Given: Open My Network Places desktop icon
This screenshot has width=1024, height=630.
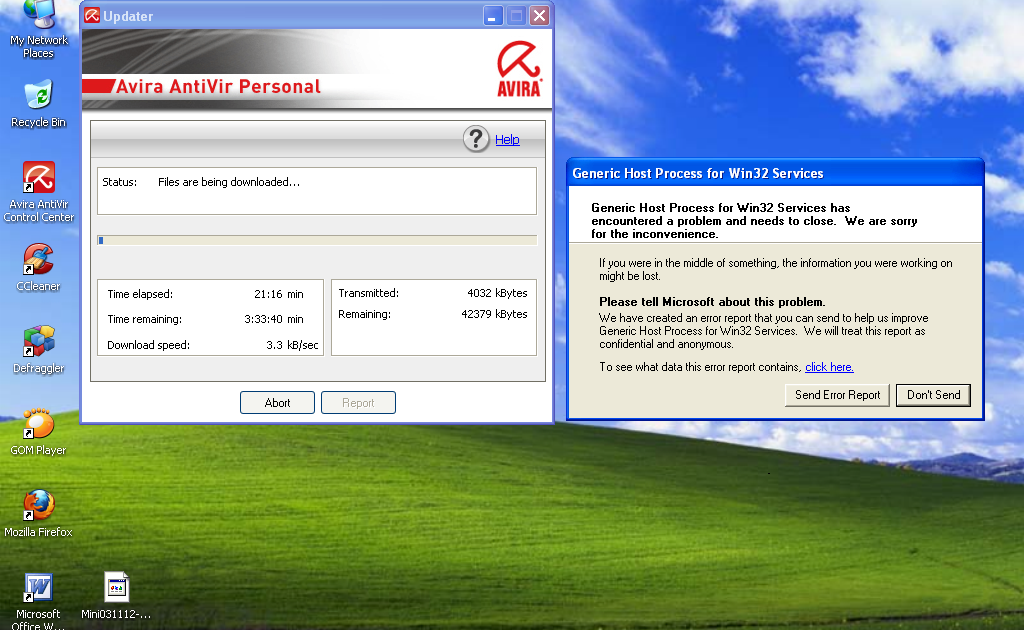Looking at the screenshot, I should point(39,29).
